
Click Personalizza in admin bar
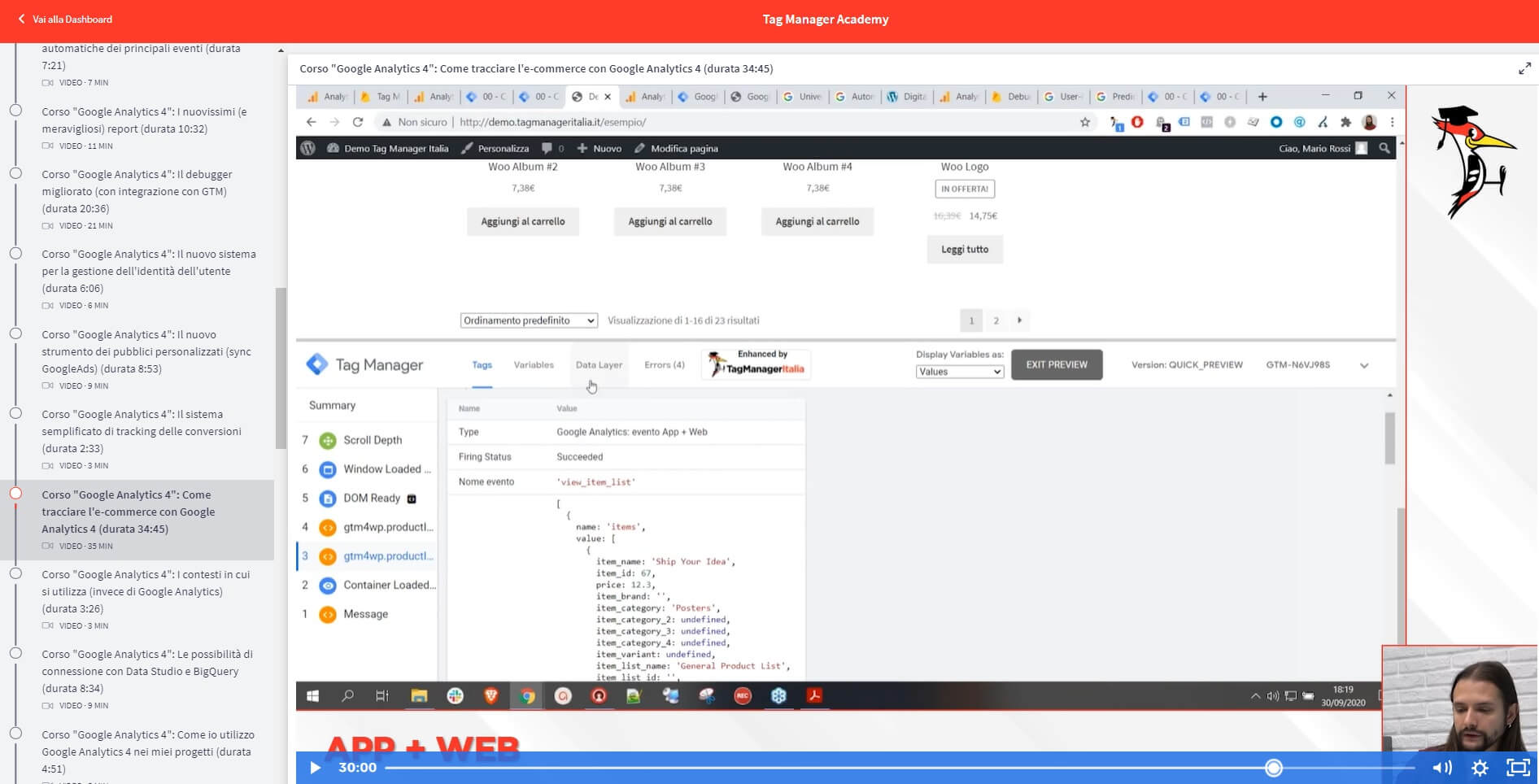click(495, 148)
